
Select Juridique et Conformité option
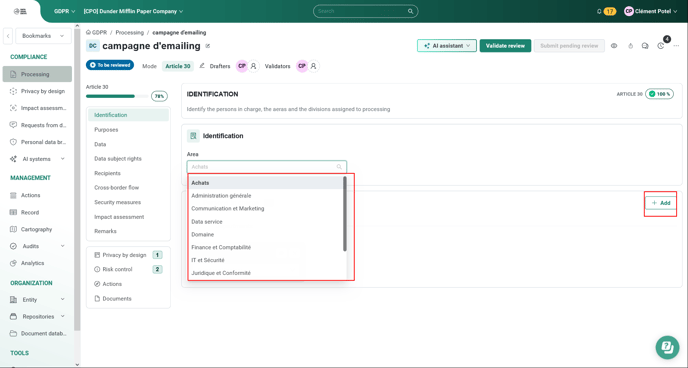(266, 273)
